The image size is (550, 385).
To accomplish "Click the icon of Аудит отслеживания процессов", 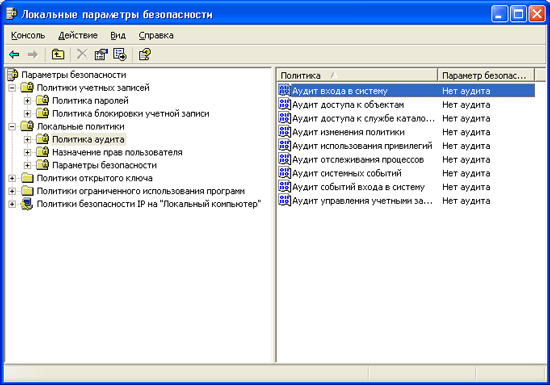I will coord(284,159).
